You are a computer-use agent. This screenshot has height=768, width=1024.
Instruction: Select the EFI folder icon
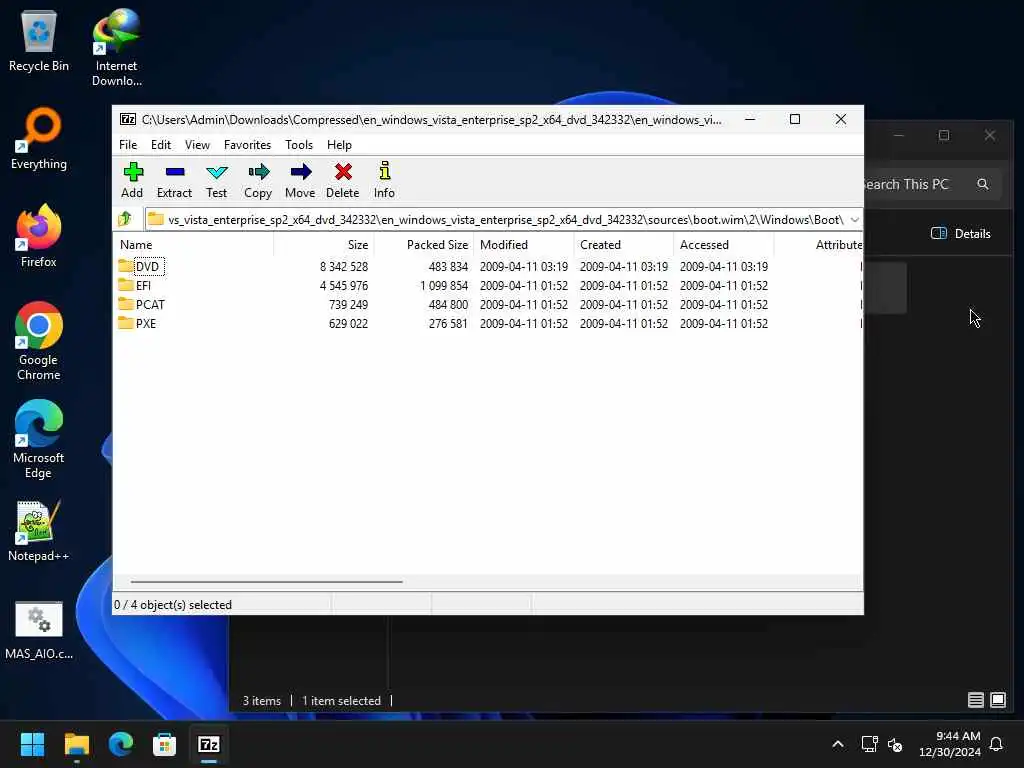pyautogui.click(x=125, y=285)
